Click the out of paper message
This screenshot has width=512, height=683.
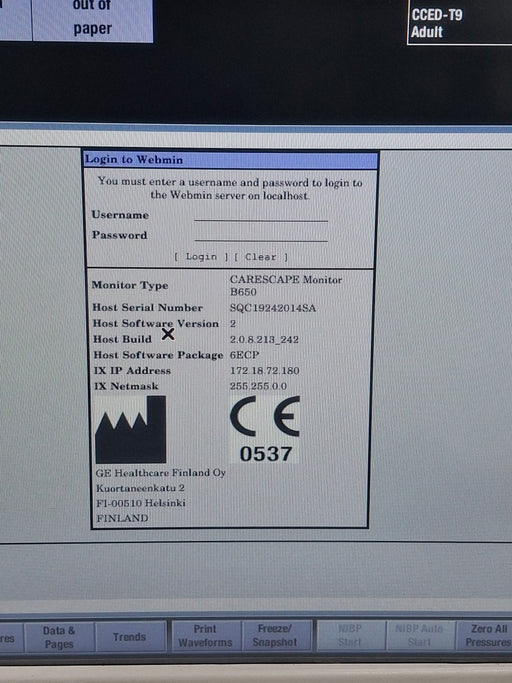click(x=92, y=18)
